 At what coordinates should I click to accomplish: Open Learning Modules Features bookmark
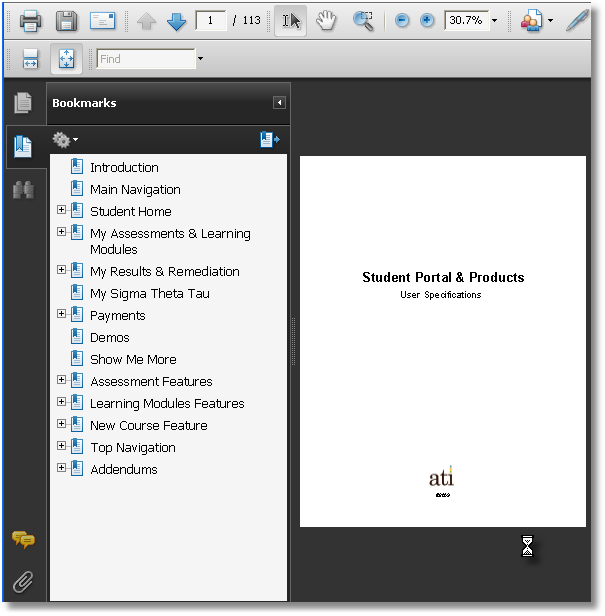(167, 404)
